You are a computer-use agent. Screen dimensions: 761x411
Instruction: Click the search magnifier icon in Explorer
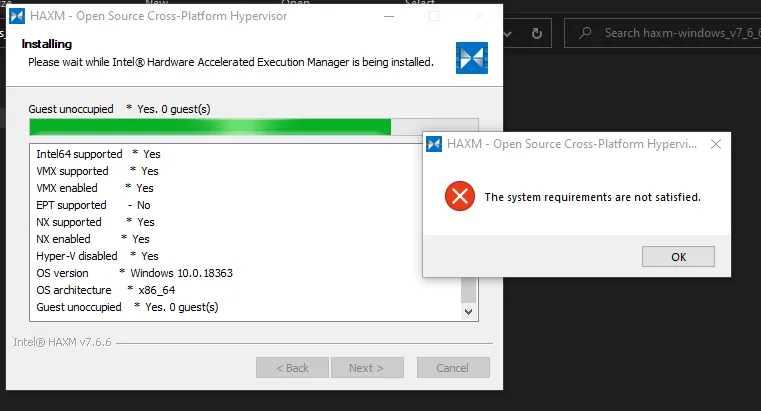pyautogui.click(x=585, y=33)
